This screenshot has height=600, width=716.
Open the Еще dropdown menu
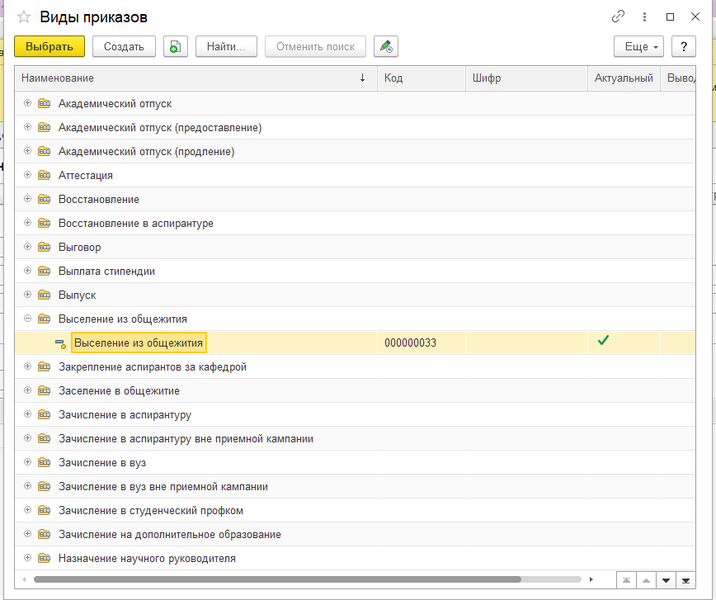[638, 47]
